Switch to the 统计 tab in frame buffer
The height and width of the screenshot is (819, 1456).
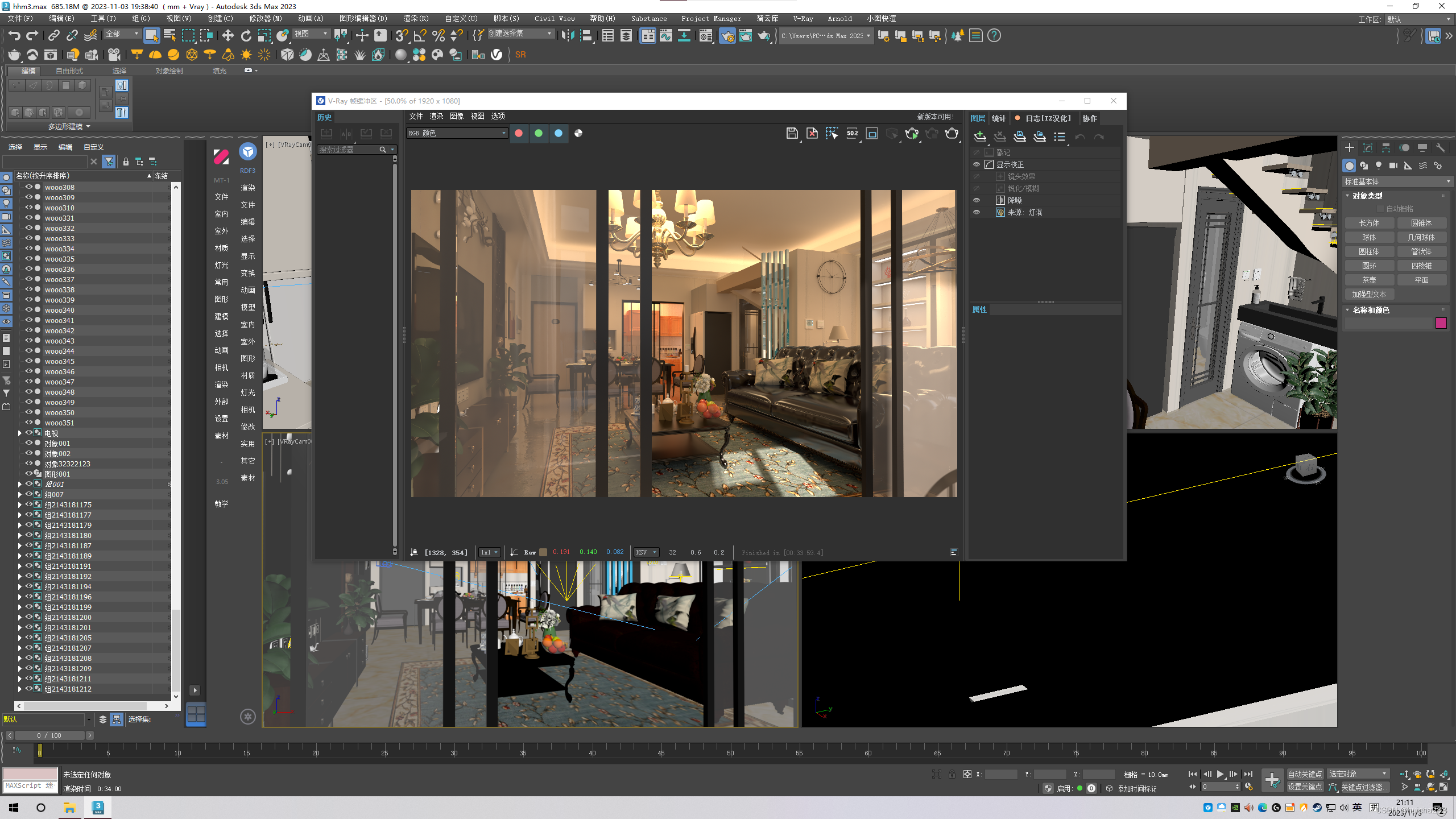[998, 118]
